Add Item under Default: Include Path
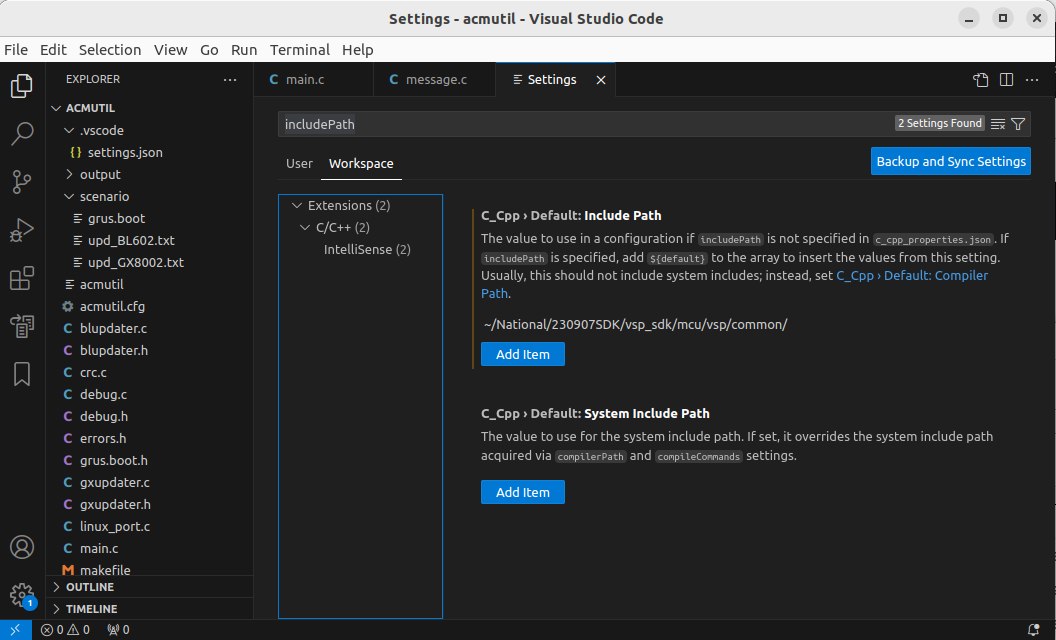Screen dimensions: 1056x640 523,354
